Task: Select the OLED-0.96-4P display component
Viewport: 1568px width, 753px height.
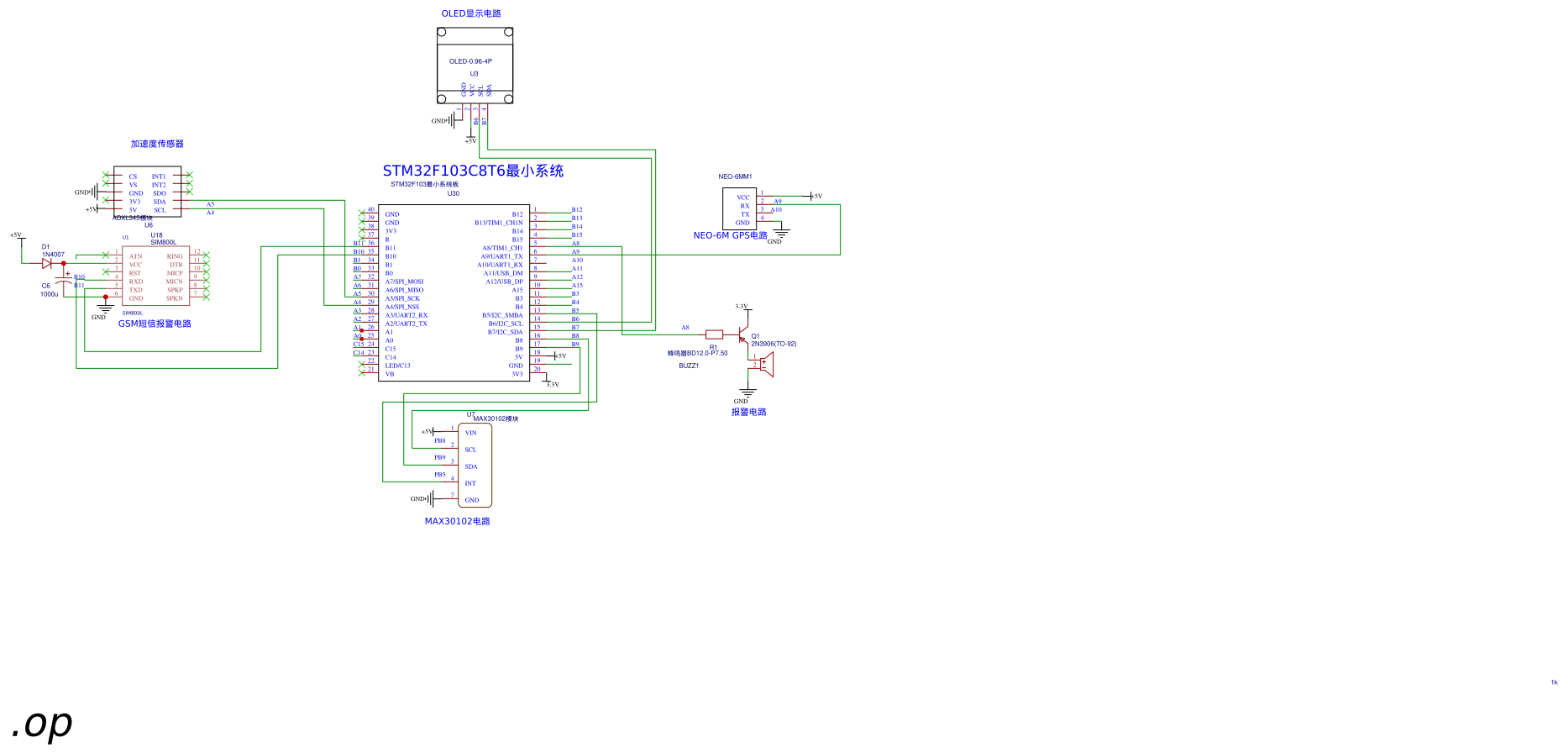Action: [475, 66]
